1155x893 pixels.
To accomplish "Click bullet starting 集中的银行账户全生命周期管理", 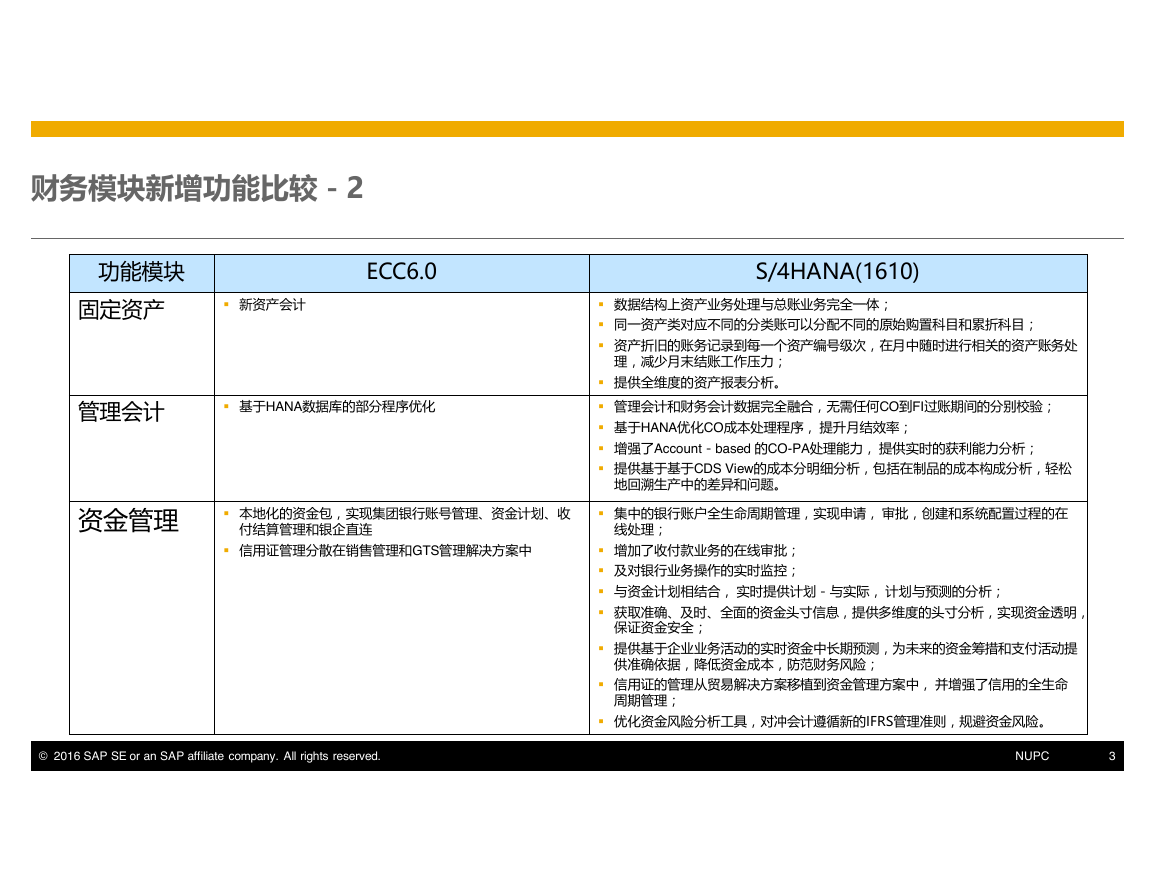I will tap(840, 522).
